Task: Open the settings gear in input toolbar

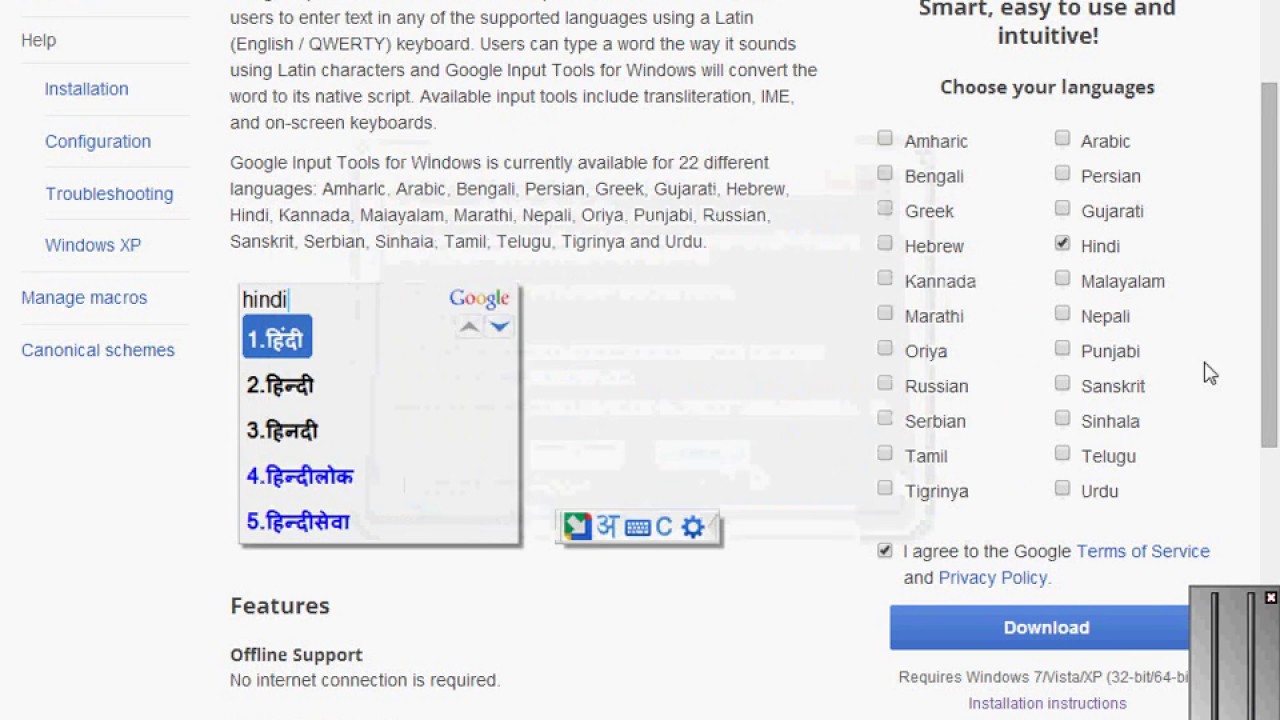Action: (693, 527)
